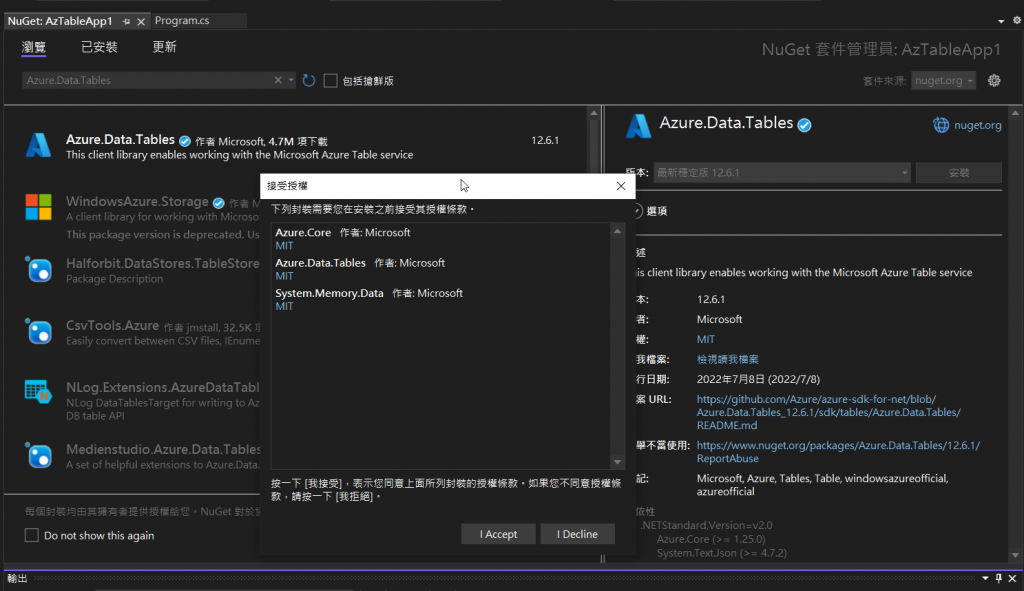Click tab well settings gear icon

[1017, 20]
